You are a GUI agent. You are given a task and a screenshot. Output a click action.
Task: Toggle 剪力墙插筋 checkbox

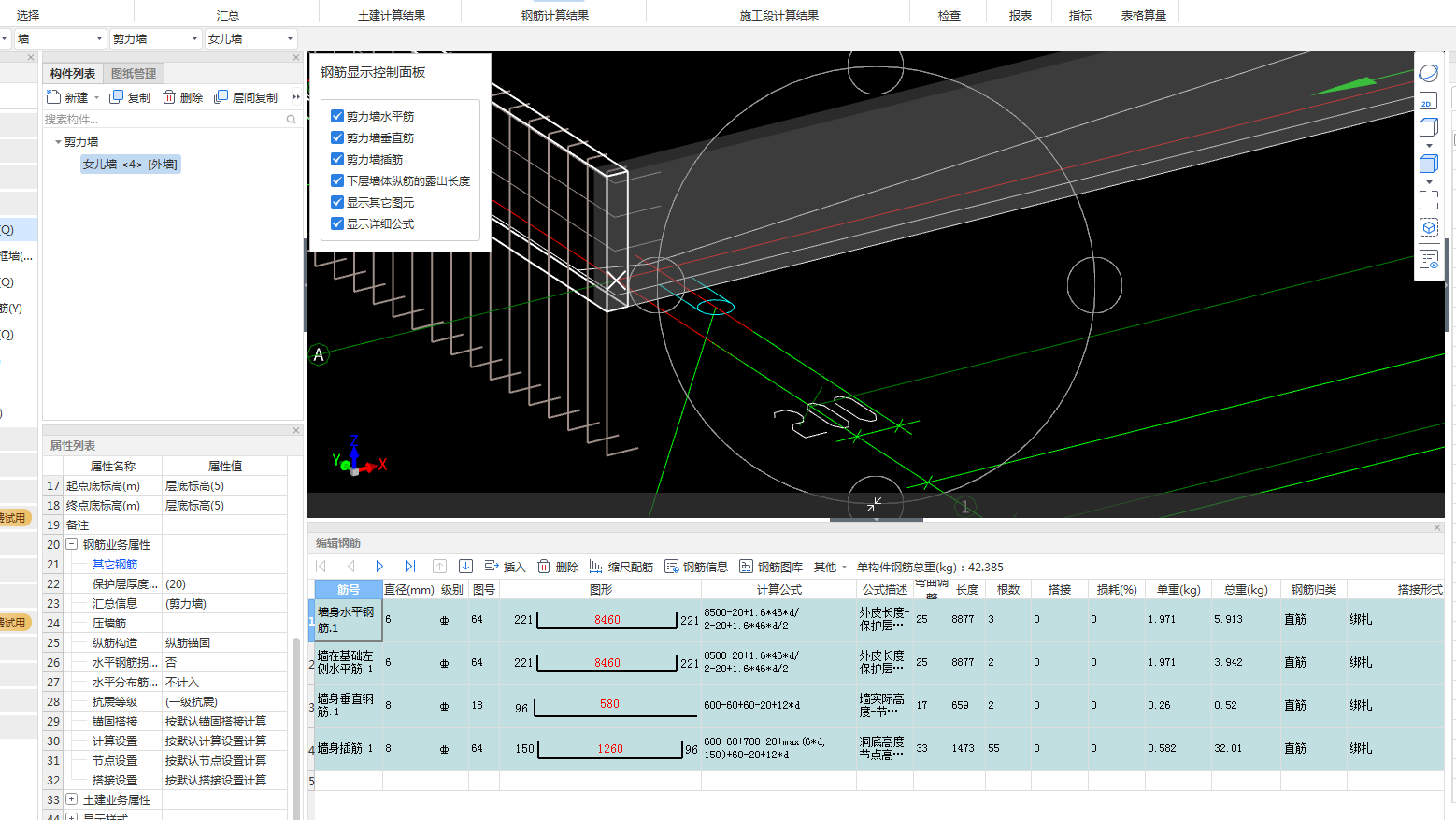337,159
